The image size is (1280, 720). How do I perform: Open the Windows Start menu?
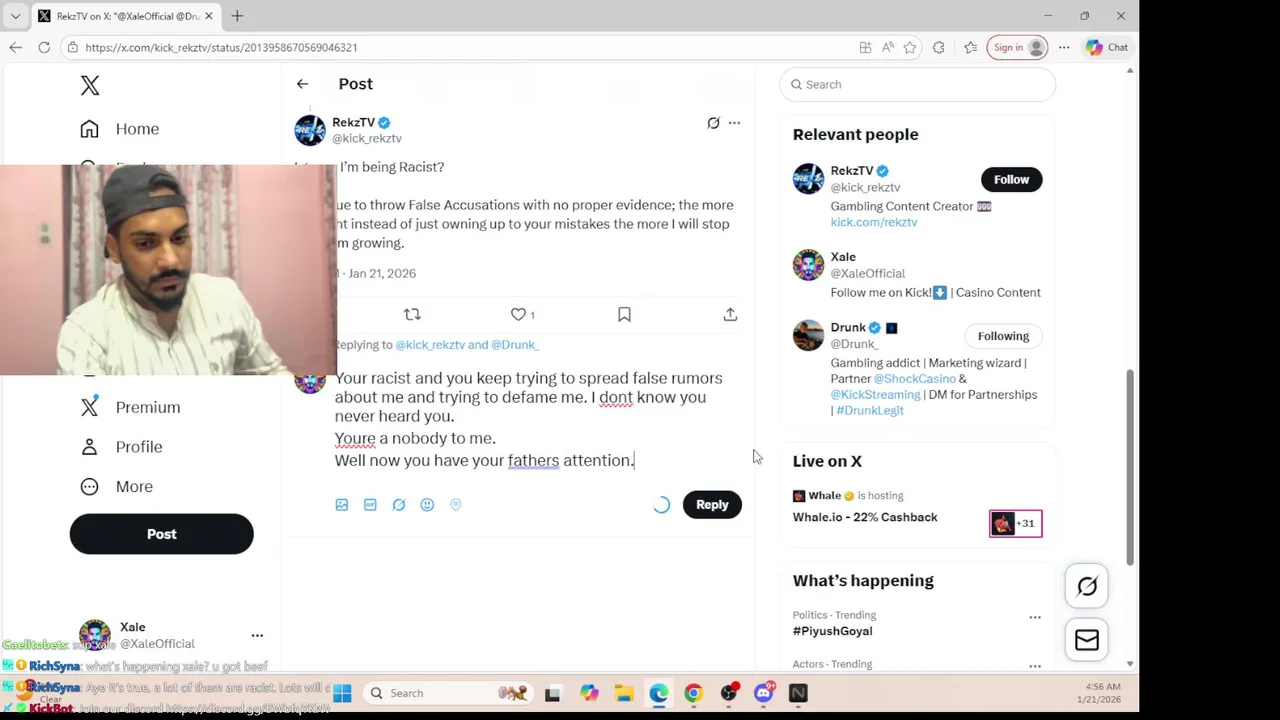(x=342, y=693)
